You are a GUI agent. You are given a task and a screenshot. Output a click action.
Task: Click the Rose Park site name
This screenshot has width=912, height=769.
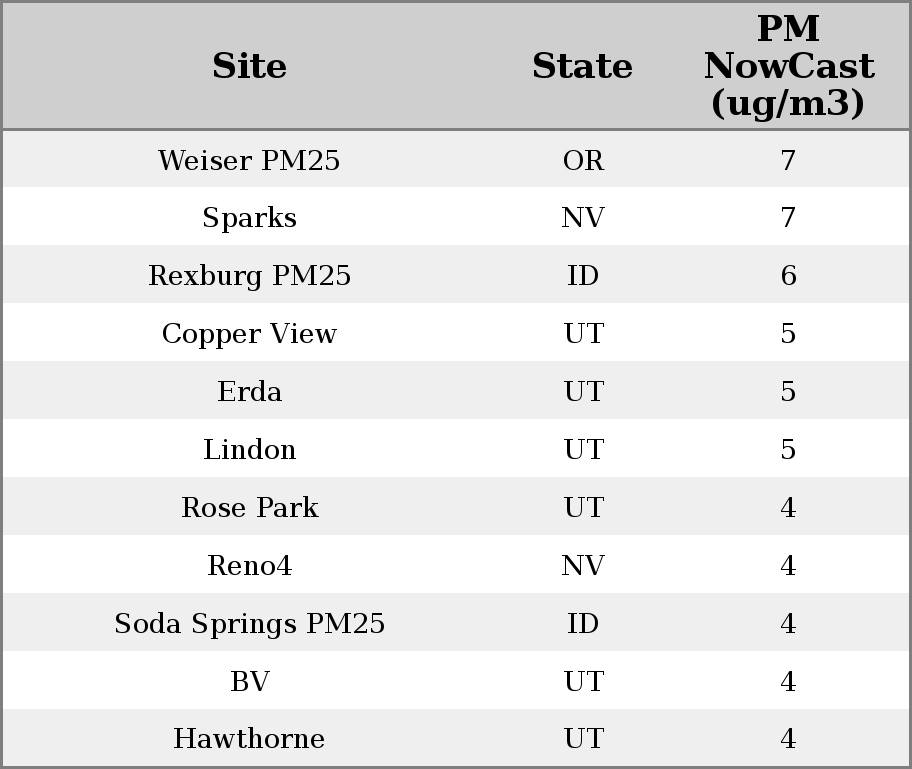pos(249,508)
